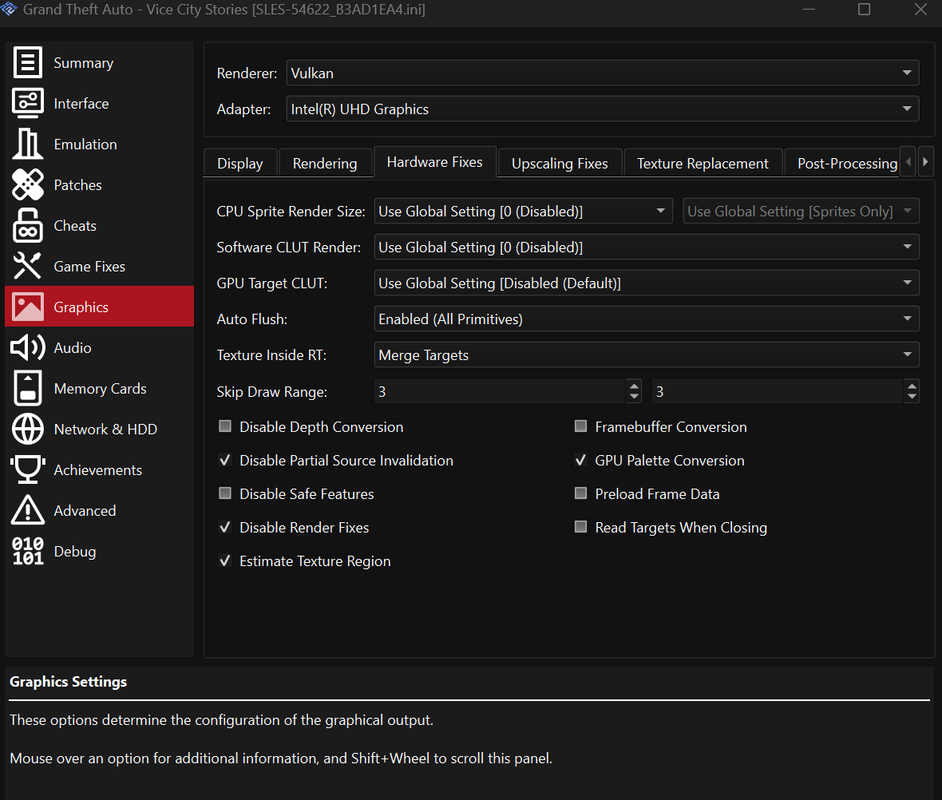Go to Summary settings page
942x800 pixels.
coord(99,62)
